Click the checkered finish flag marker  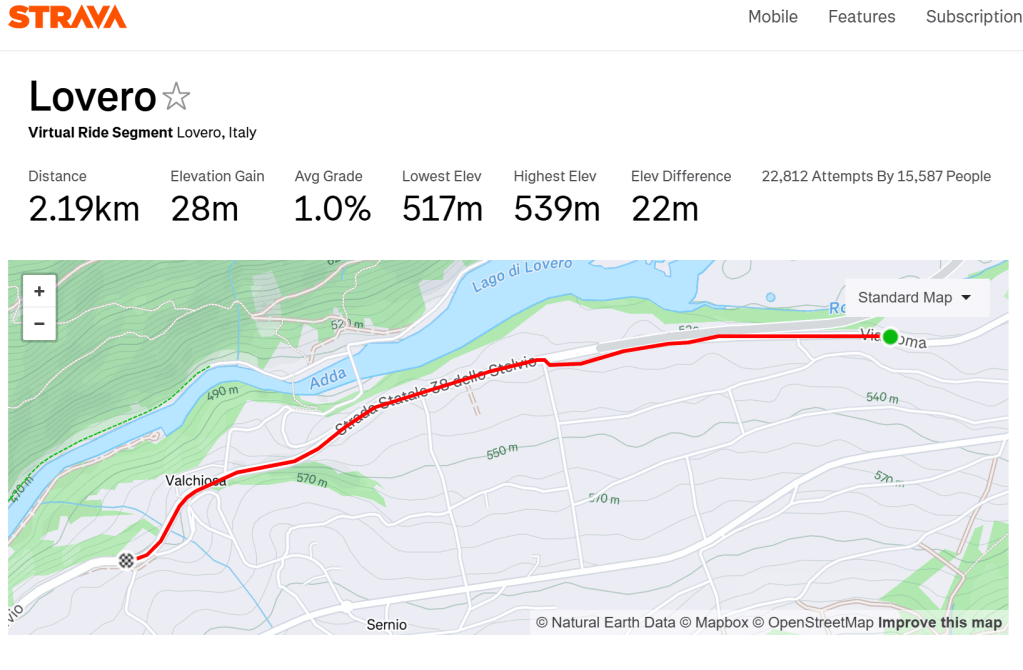coord(126,560)
